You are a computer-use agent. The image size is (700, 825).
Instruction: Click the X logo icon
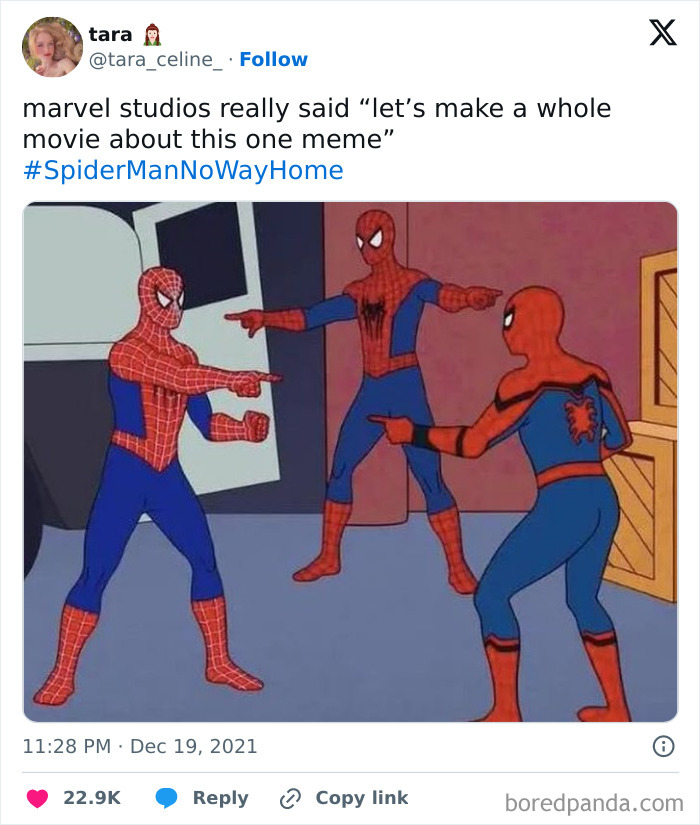click(665, 32)
